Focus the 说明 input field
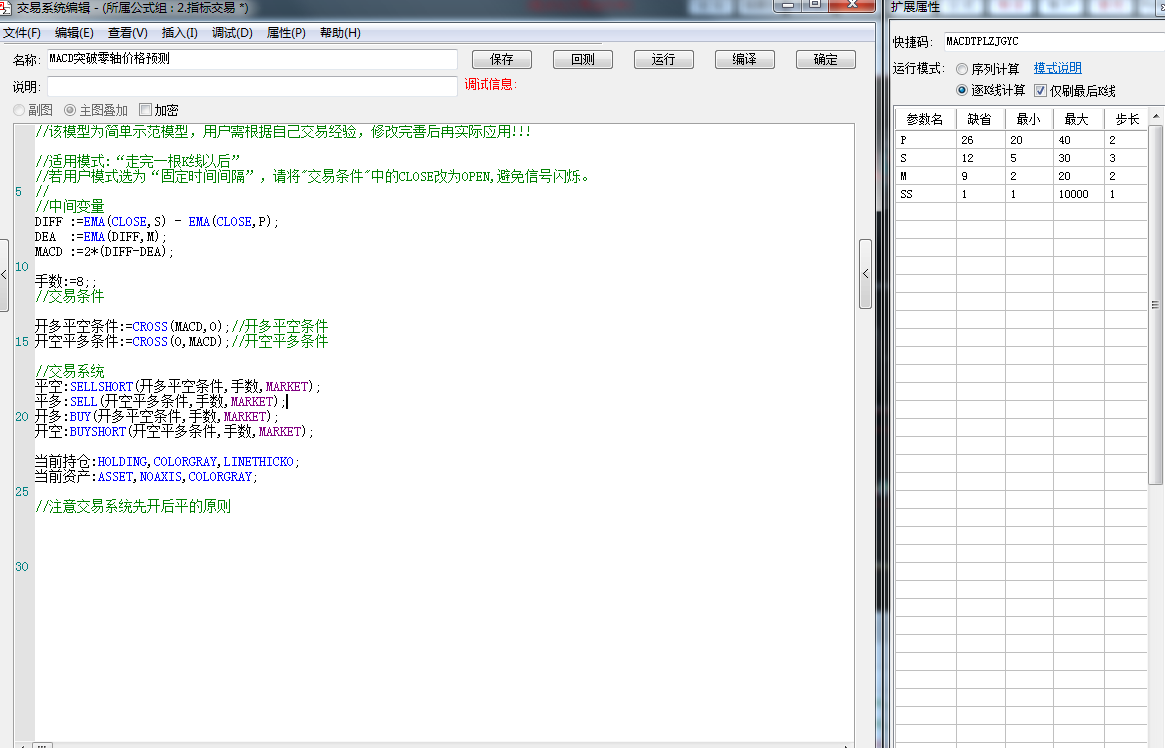1165x748 pixels. [x=253, y=86]
